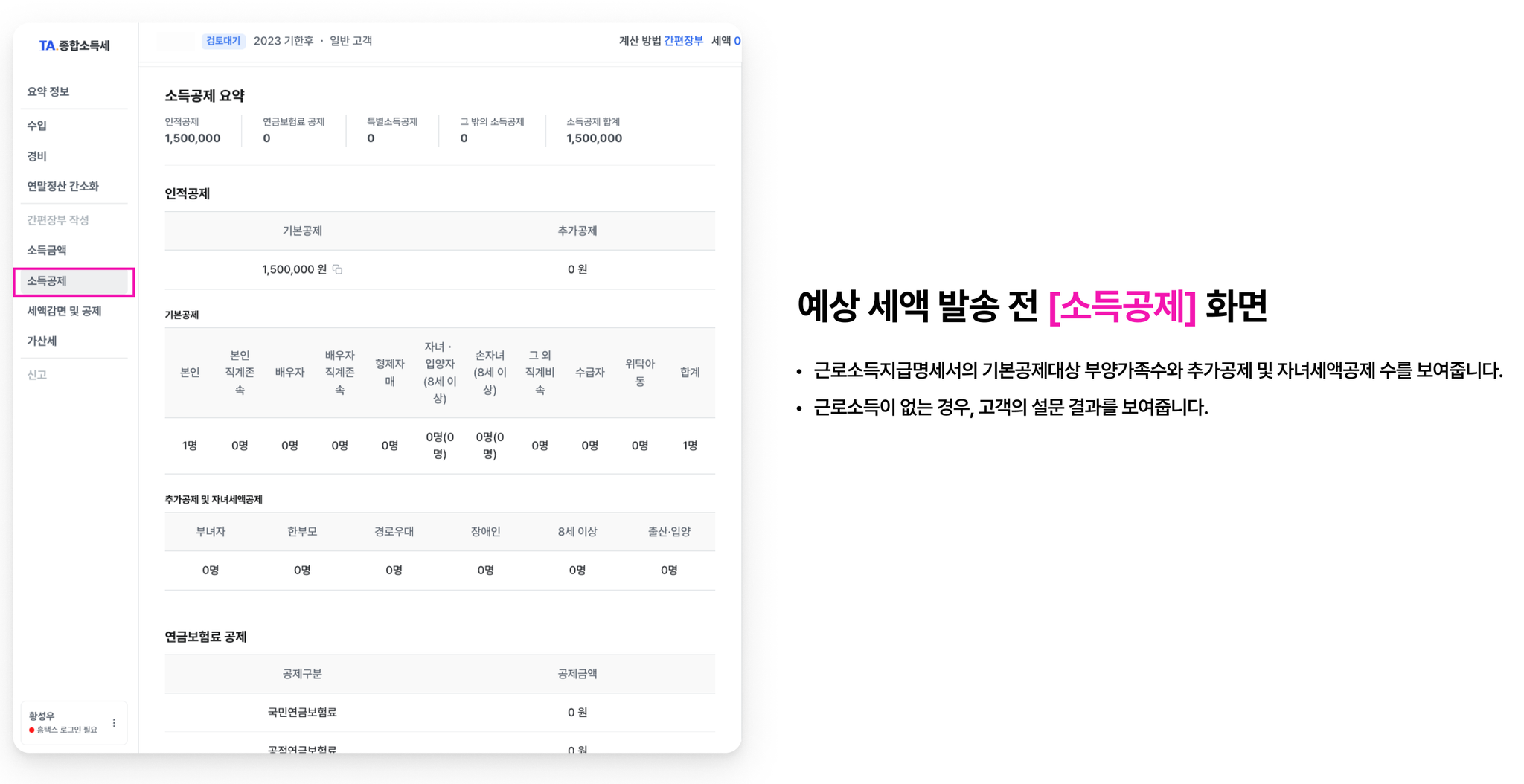Click the 특별소득공제 summary label
The width and height of the screenshot is (1524, 784).
pyautogui.click(x=392, y=121)
